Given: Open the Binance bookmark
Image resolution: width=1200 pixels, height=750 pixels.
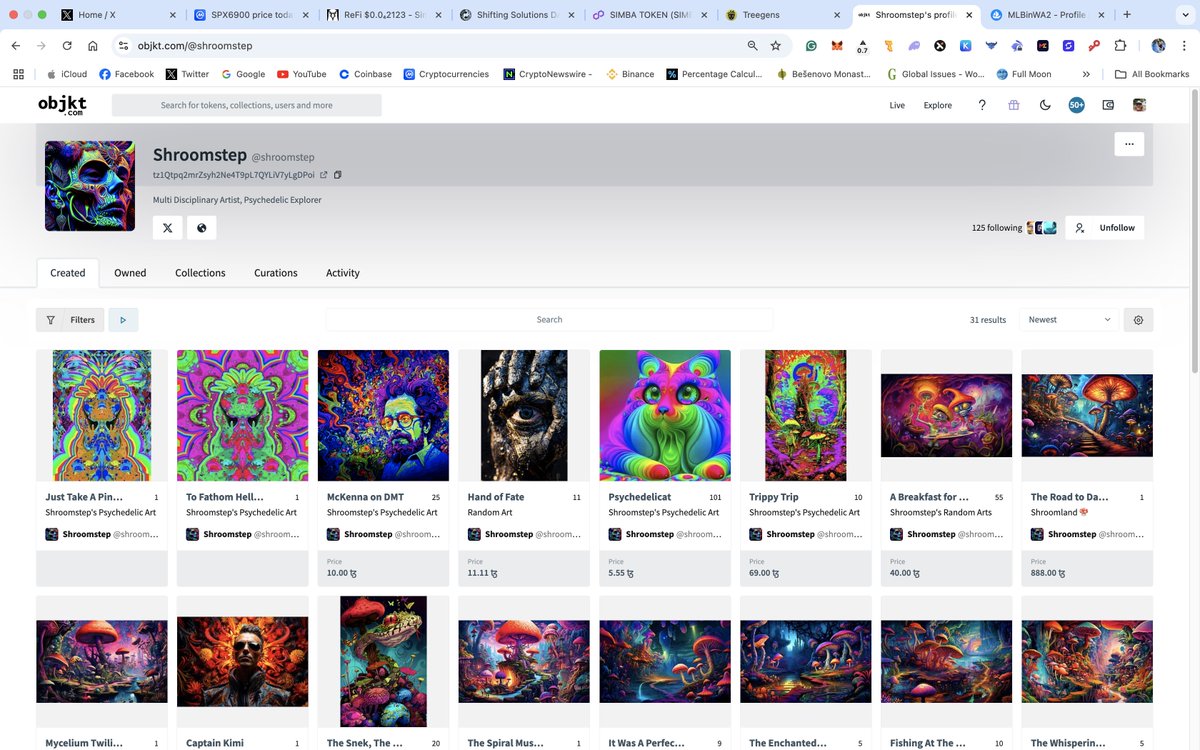Looking at the screenshot, I should click(630, 74).
